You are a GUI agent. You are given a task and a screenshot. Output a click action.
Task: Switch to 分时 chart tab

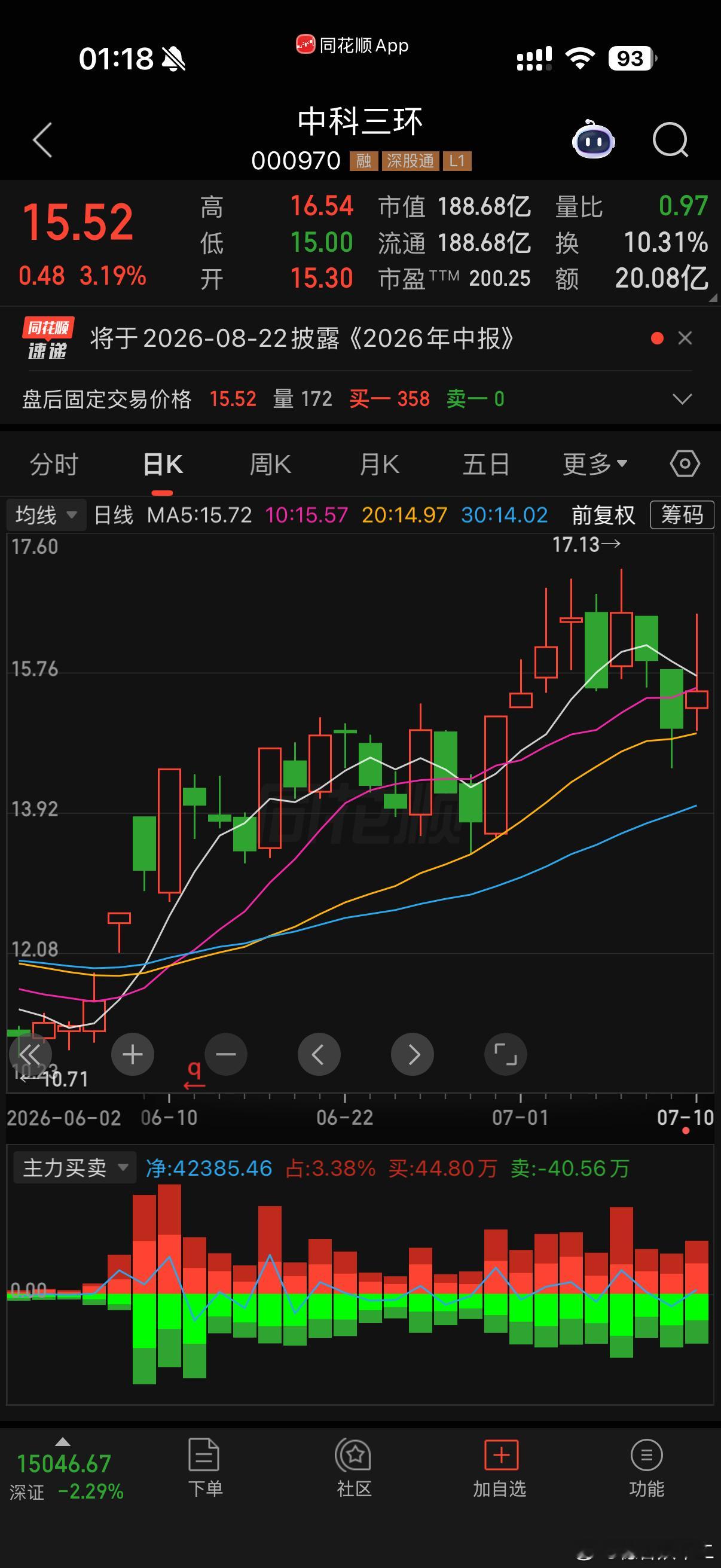coord(54,465)
